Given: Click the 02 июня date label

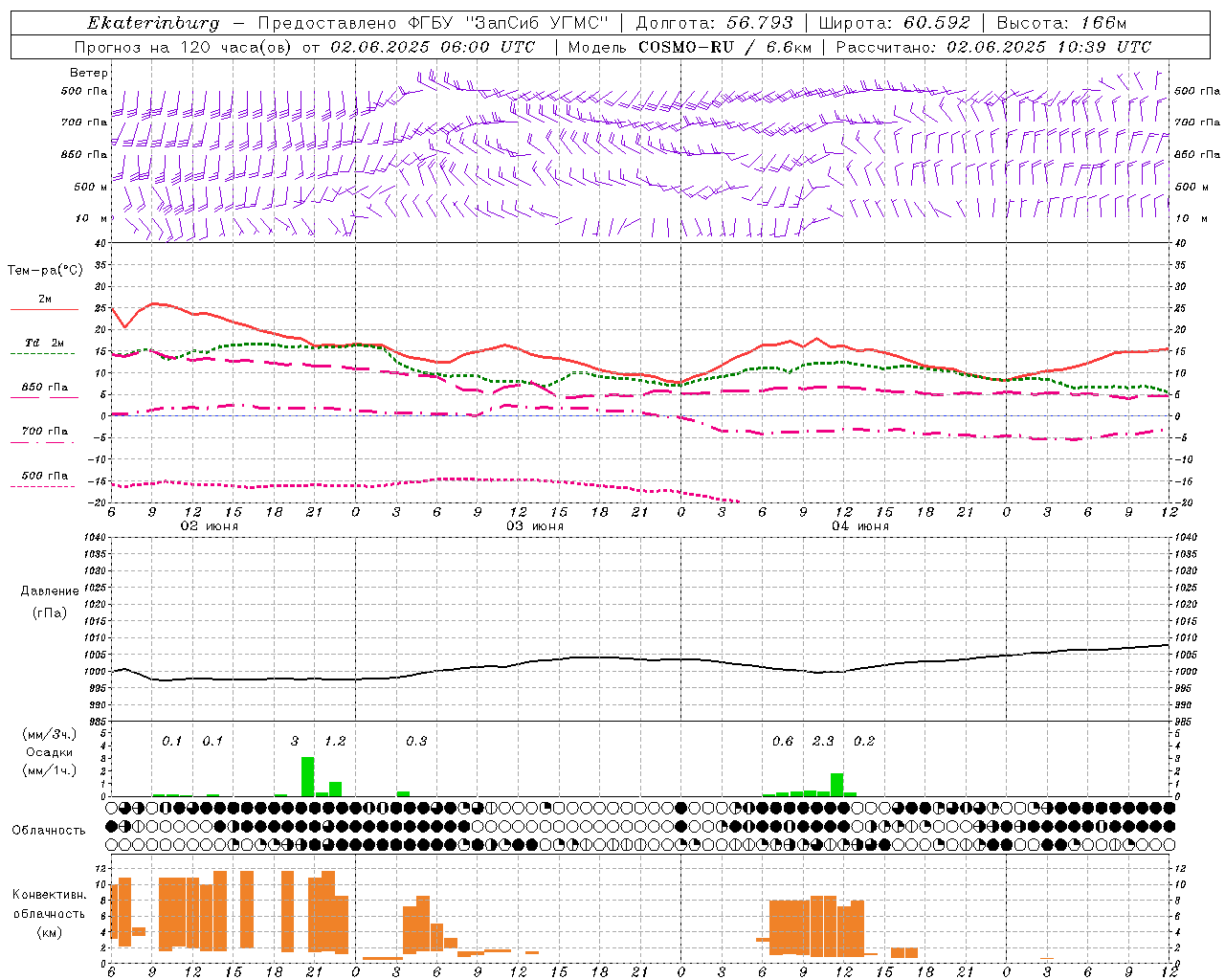Looking at the screenshot, I should [x=210, y=526].
